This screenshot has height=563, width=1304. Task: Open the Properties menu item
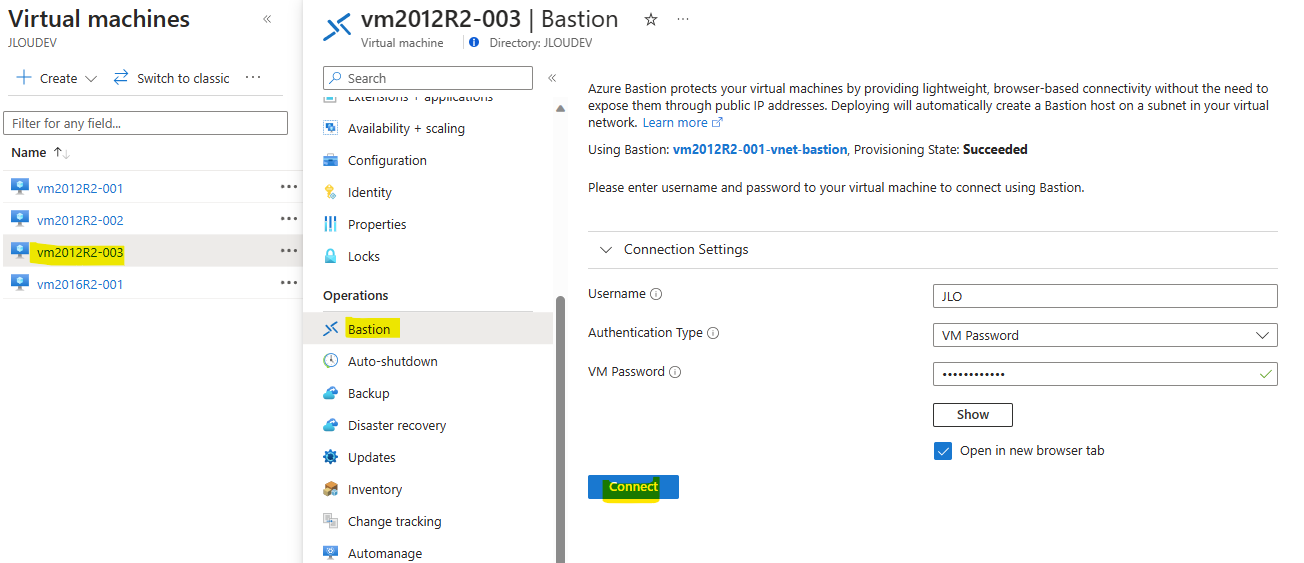(377, 224)
